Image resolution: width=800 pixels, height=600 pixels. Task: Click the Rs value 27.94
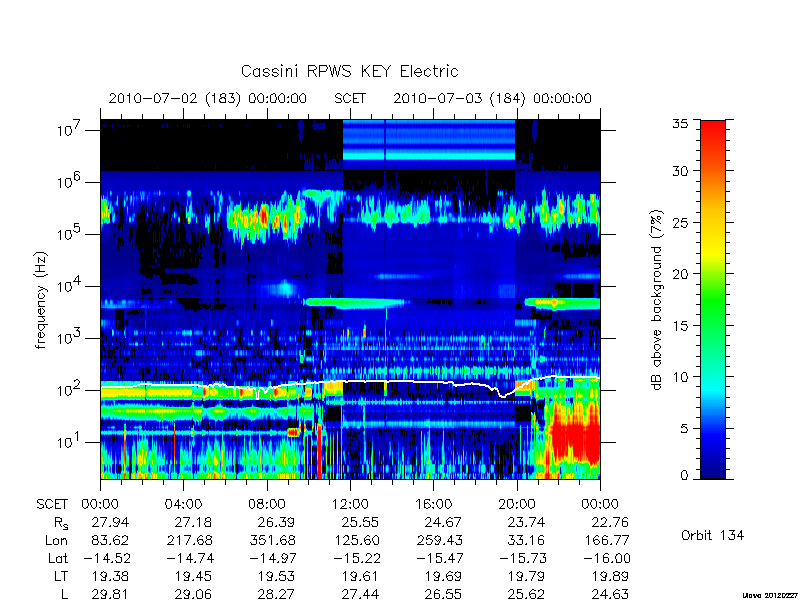point(110,522)
